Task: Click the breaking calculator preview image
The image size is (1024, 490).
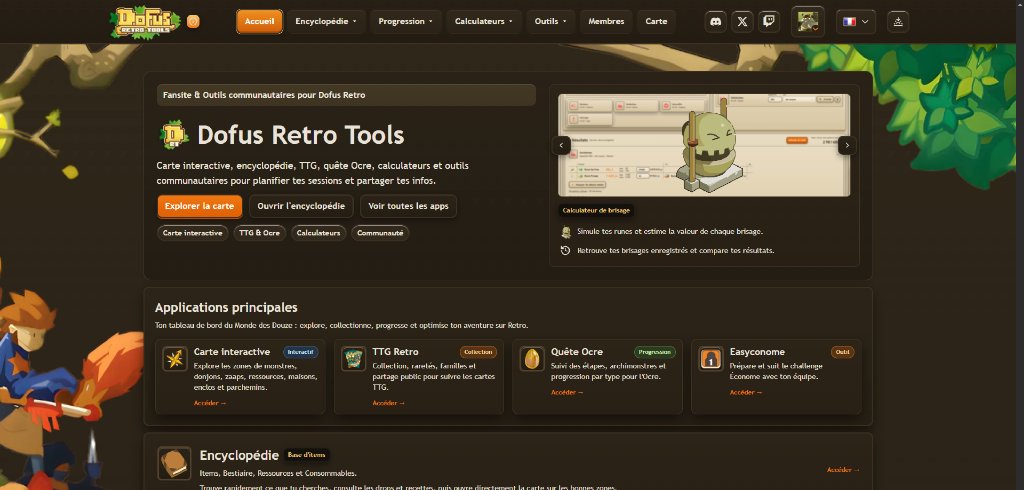Action: (704, 145)
